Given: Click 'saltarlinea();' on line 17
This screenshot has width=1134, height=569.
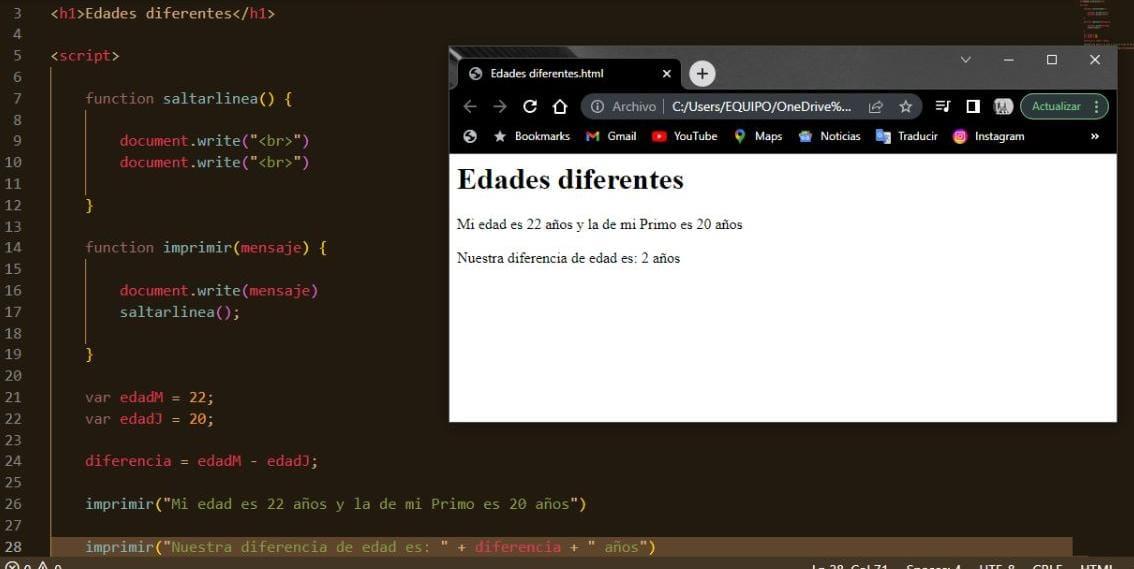Looking at the screenshot, I should tap(179, 312).
